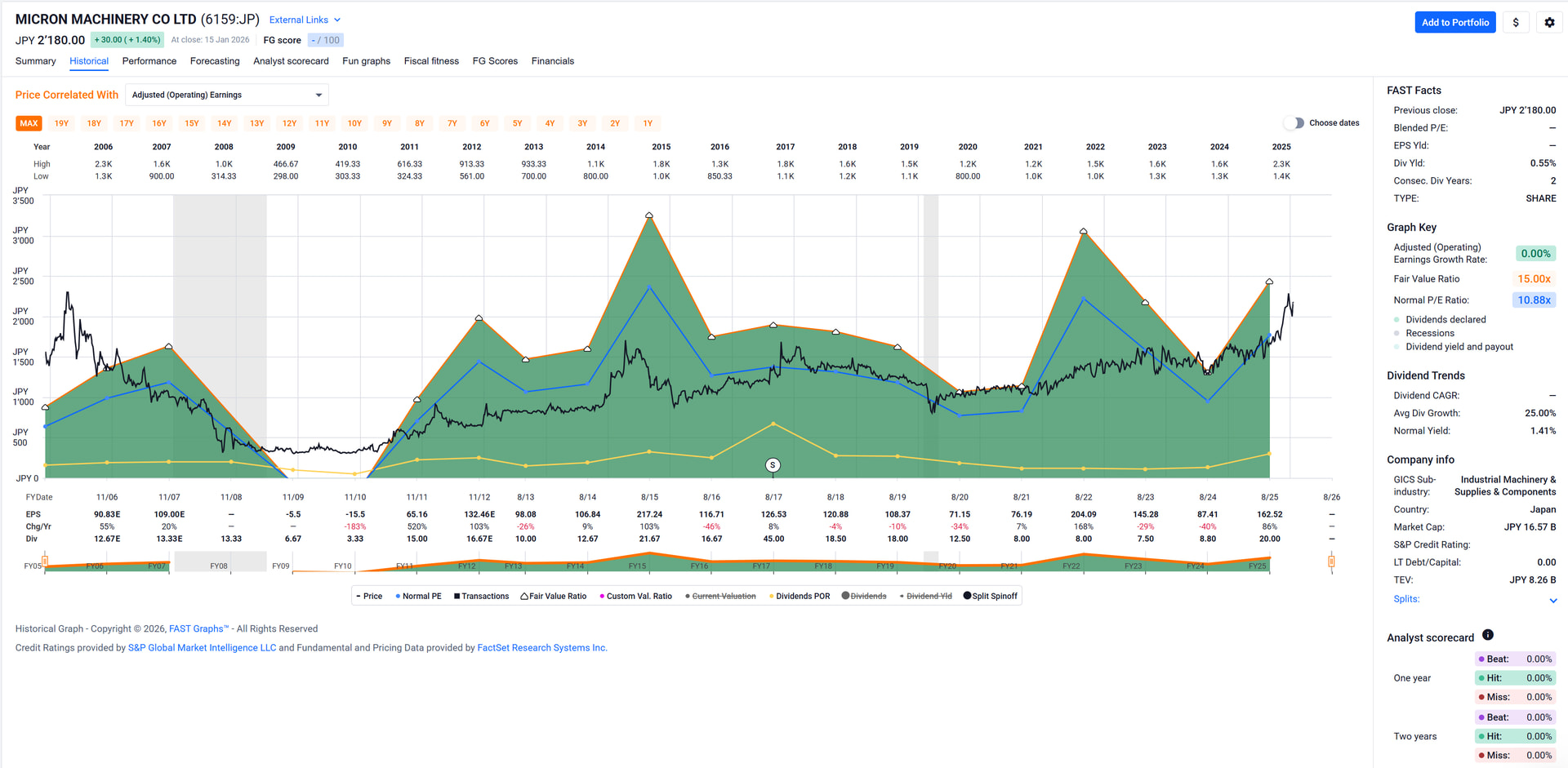Open the settings gear icon
1568x768 pixels.
click(1549, 23)
